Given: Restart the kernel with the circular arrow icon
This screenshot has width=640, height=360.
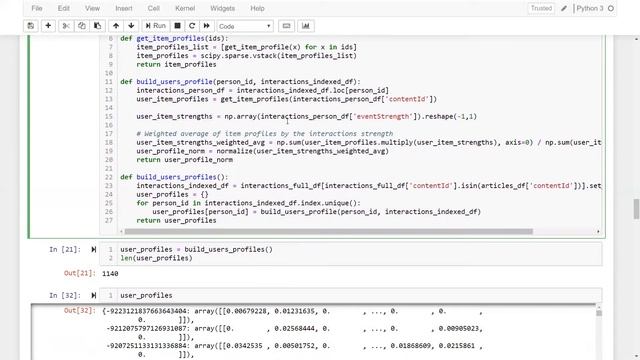Looking at the screenshot, I should (192, 26).
